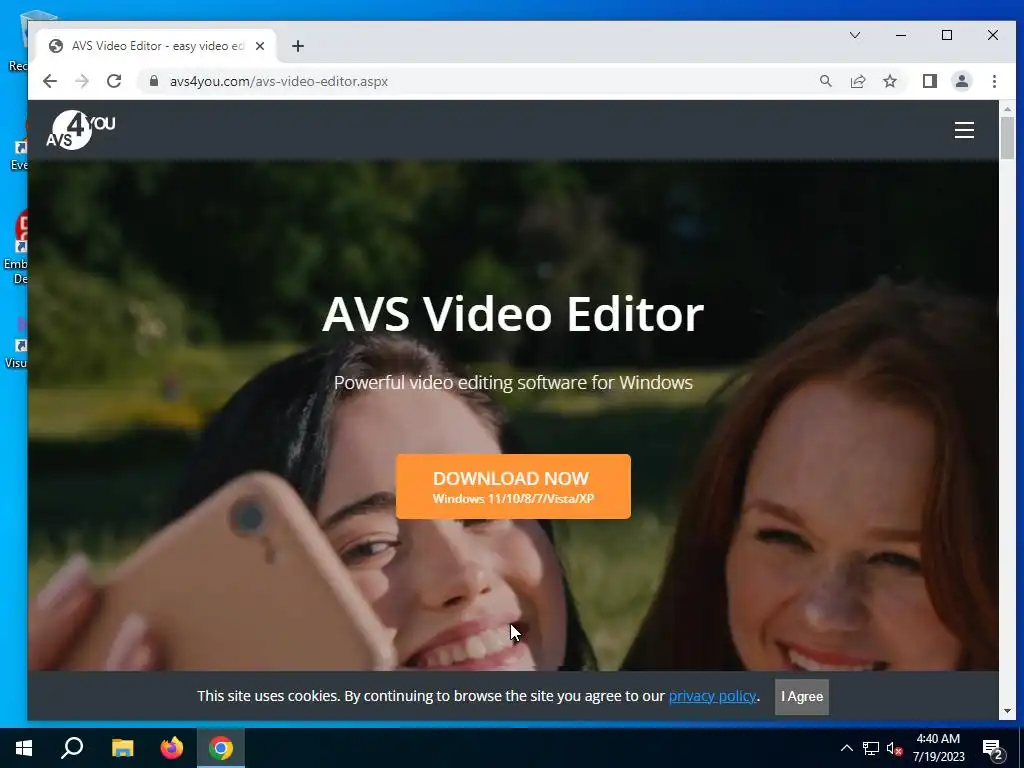The width and height of the screenshot is (1024, 768).
Task: Open the Chrome side panel
Action: coord(929,81)
